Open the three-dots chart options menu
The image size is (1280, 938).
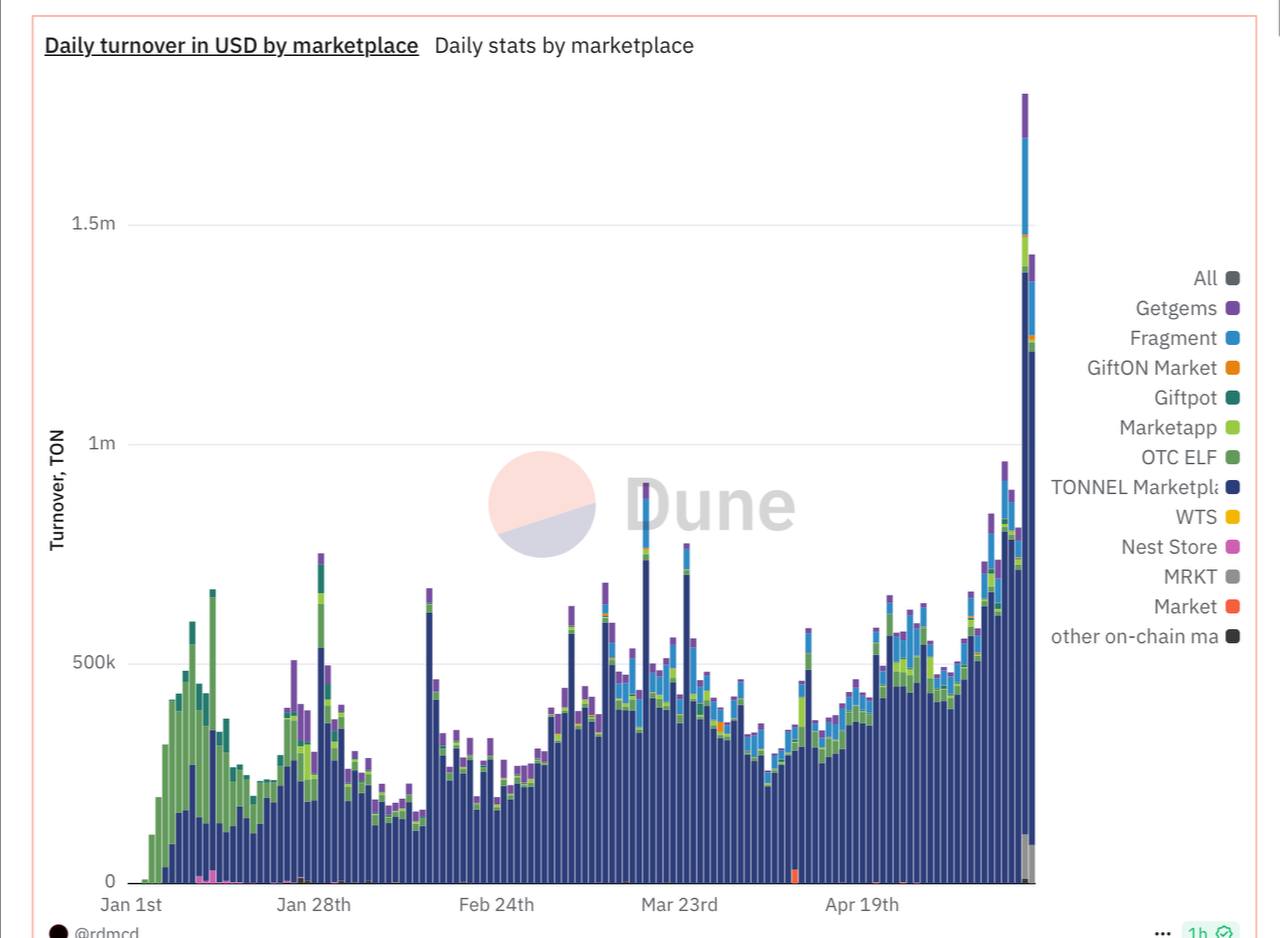click(x=1162, y=933)
